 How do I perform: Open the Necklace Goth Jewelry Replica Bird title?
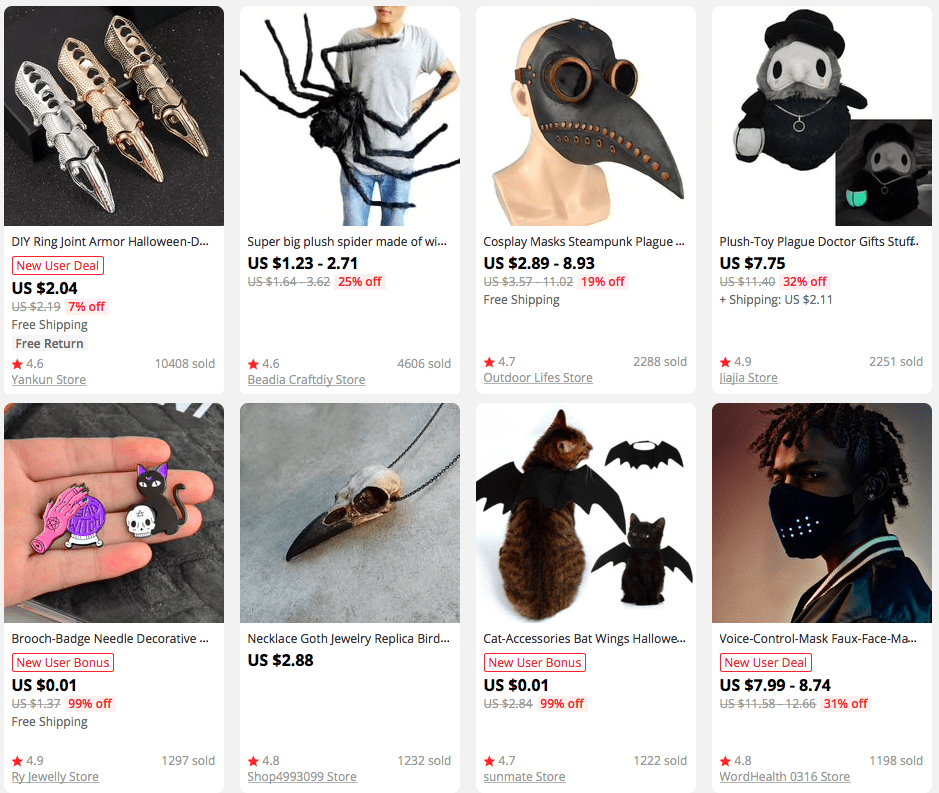pyautogui.click(x=349, y=639)
